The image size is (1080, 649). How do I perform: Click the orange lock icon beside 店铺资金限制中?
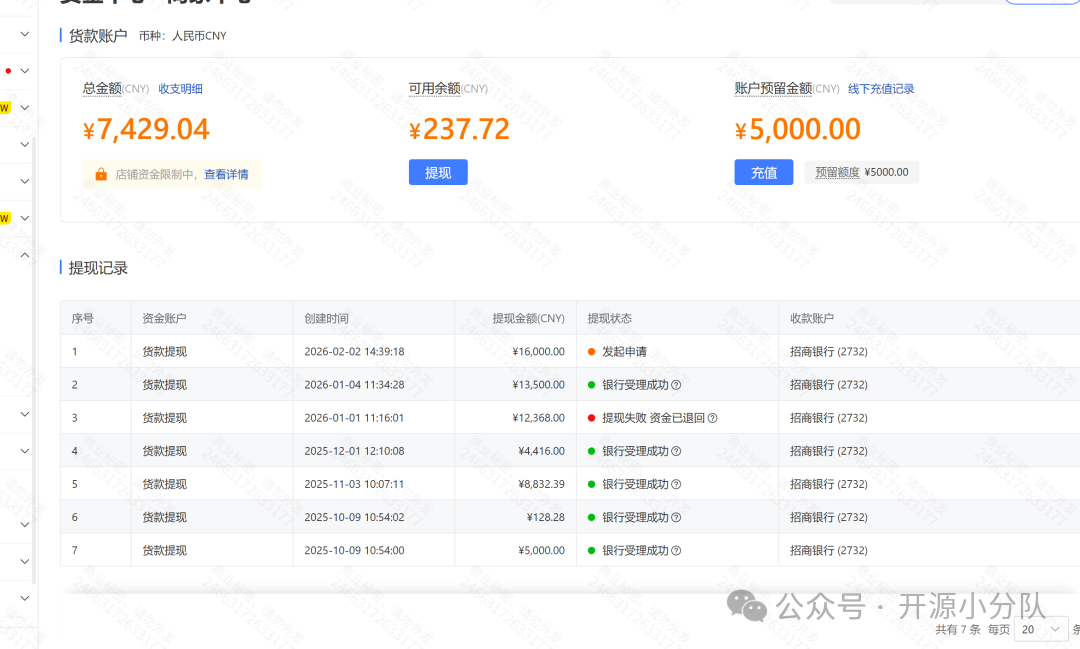[101, 174]
